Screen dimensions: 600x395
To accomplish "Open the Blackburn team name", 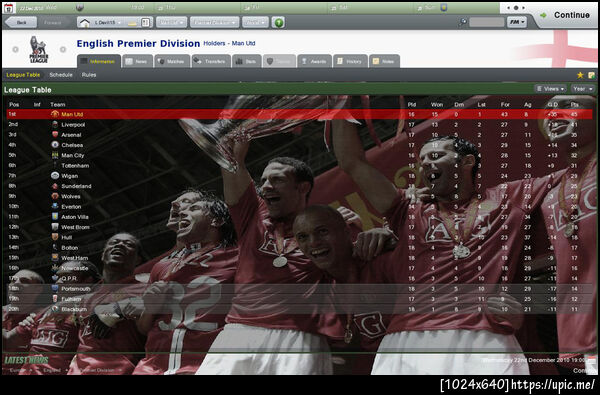I will point(74,309).
